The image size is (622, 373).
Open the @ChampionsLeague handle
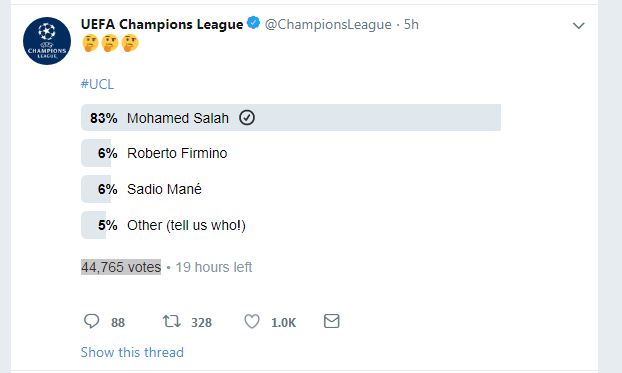point(328,25)
